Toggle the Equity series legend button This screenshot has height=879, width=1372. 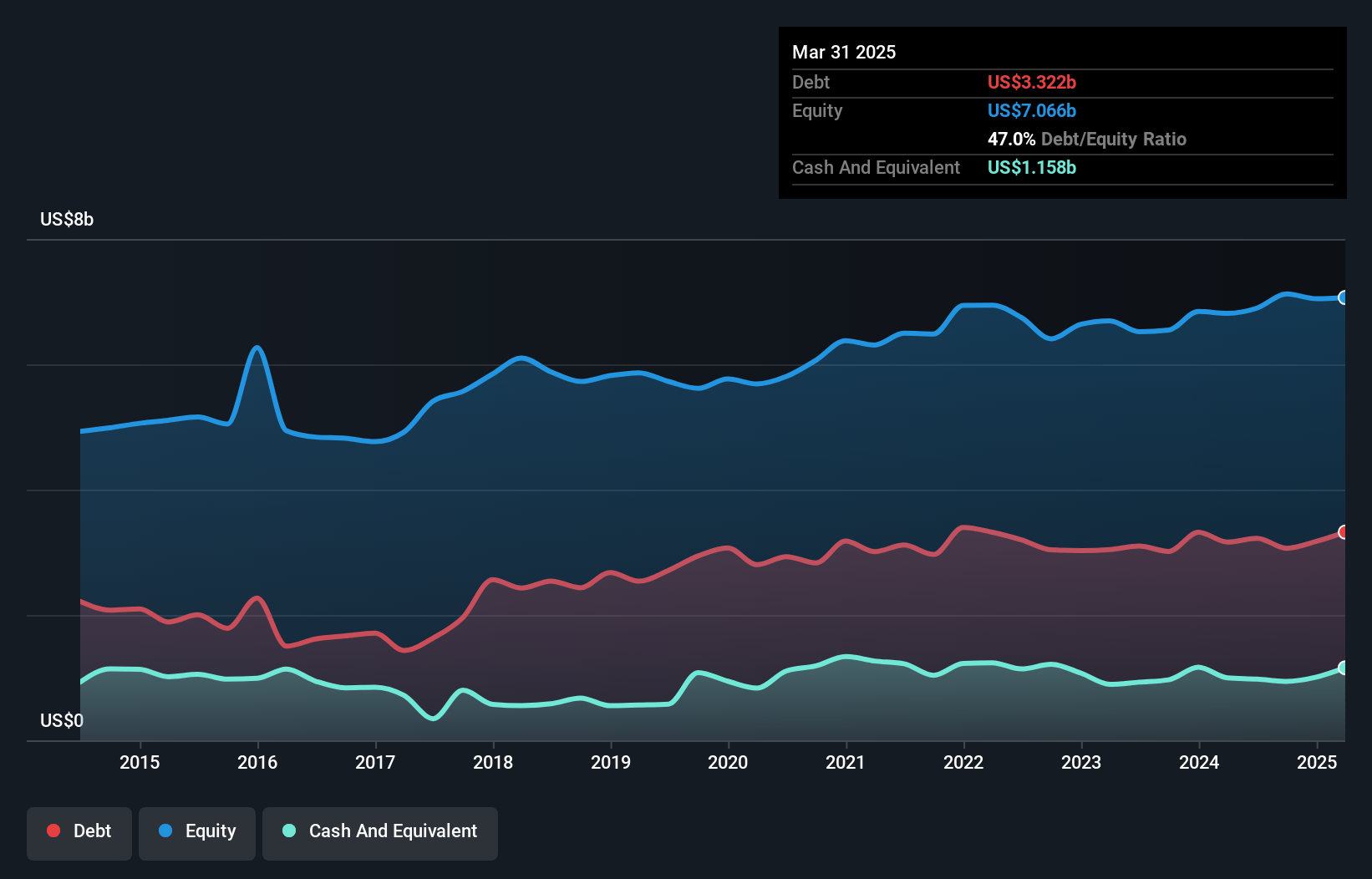[x=197, y=833]
